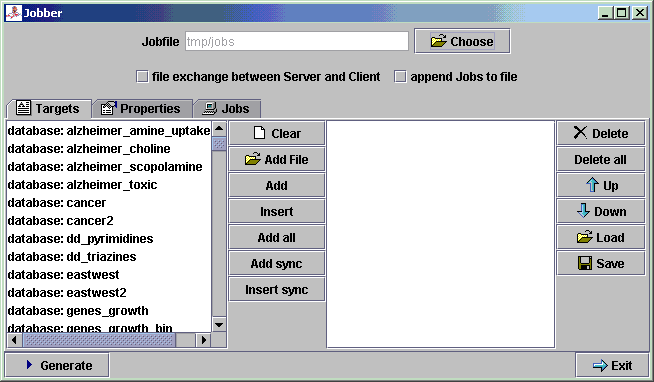
Task: Click the Properties tab icon
Action: pyautogui.click(x=108, y=108)
